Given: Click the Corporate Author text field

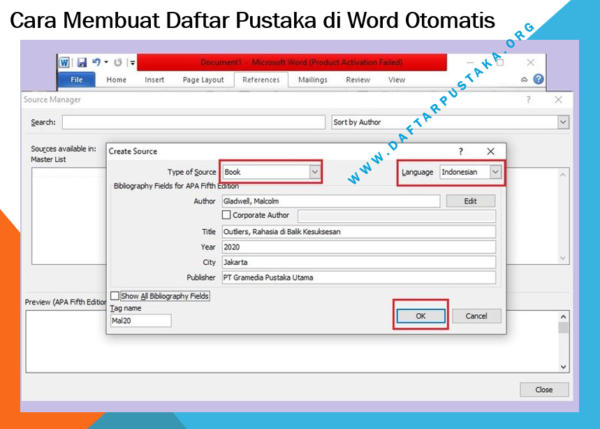Looking at the screenshot, I should [396, 216].
